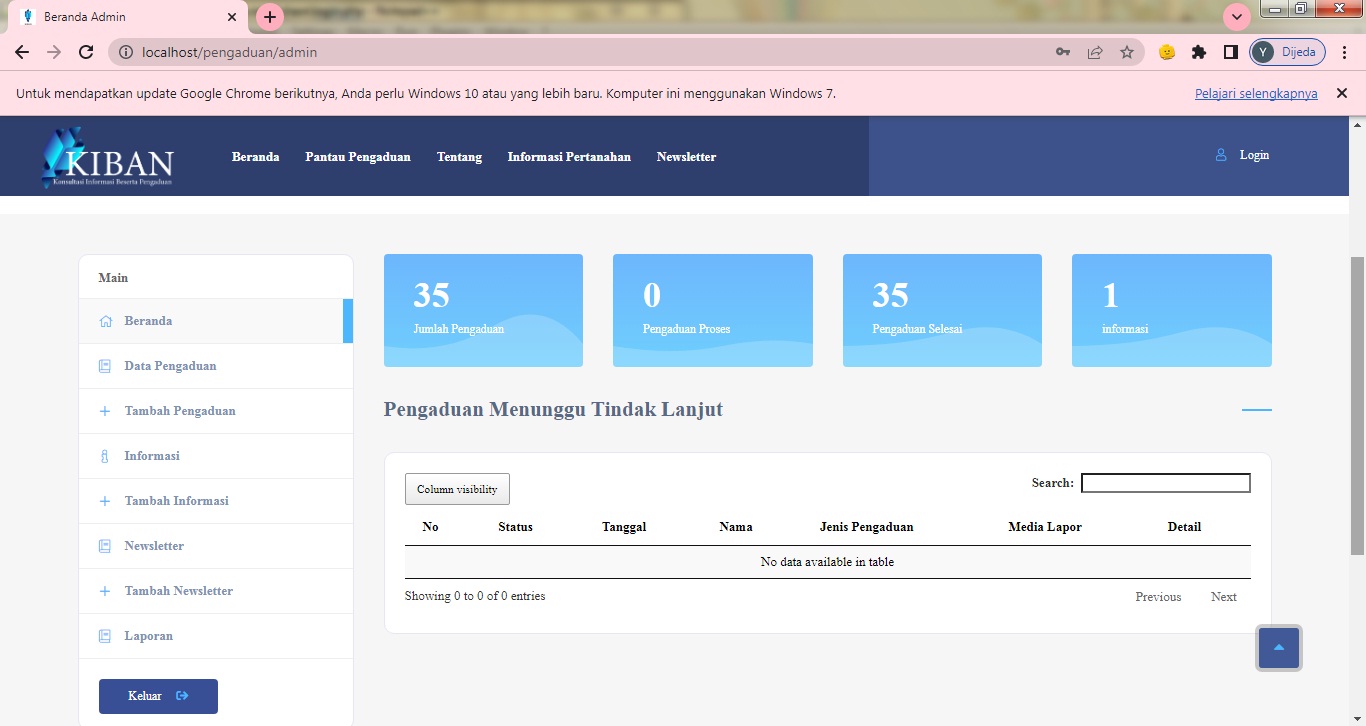Select Pantau Pengaduan in the navbar
Image resolution: width=1366 pixels, height=726 pixels.
(x=358, y=157)
